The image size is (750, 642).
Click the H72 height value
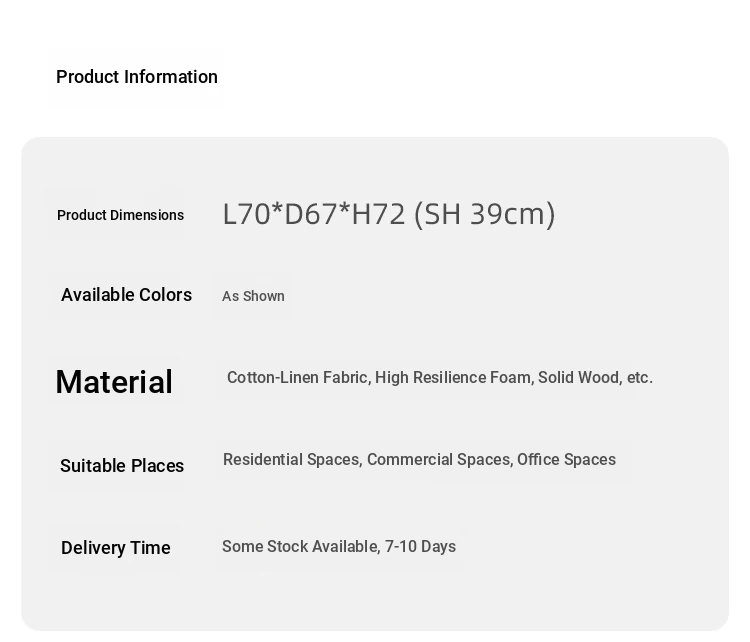coord(378,214)
